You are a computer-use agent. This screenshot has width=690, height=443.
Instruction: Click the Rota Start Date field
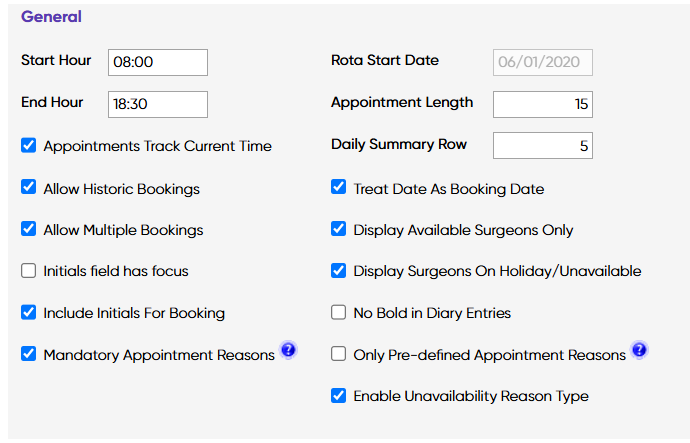coord(543,62)
